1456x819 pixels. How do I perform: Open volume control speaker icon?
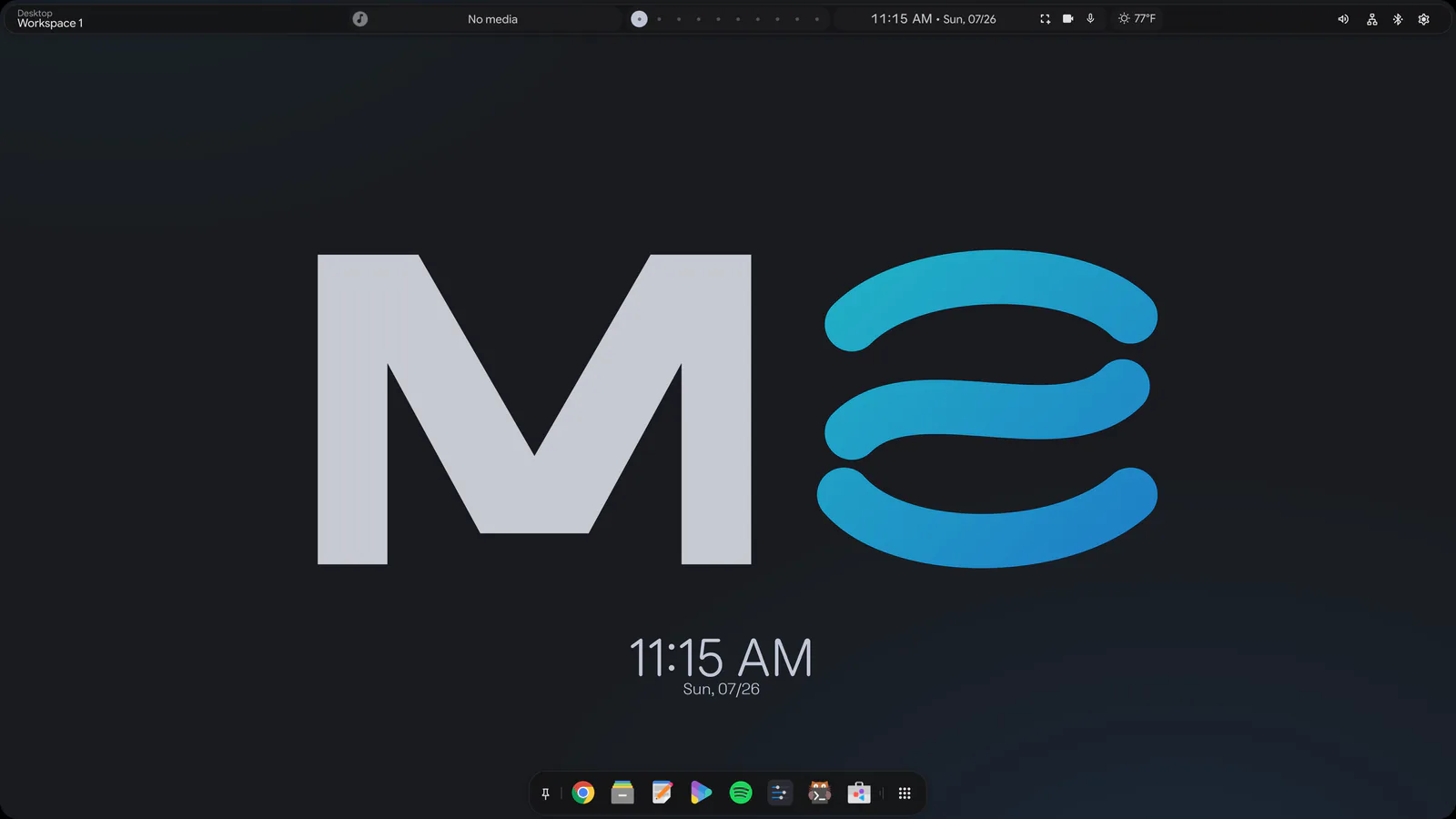pos(1343,19)
